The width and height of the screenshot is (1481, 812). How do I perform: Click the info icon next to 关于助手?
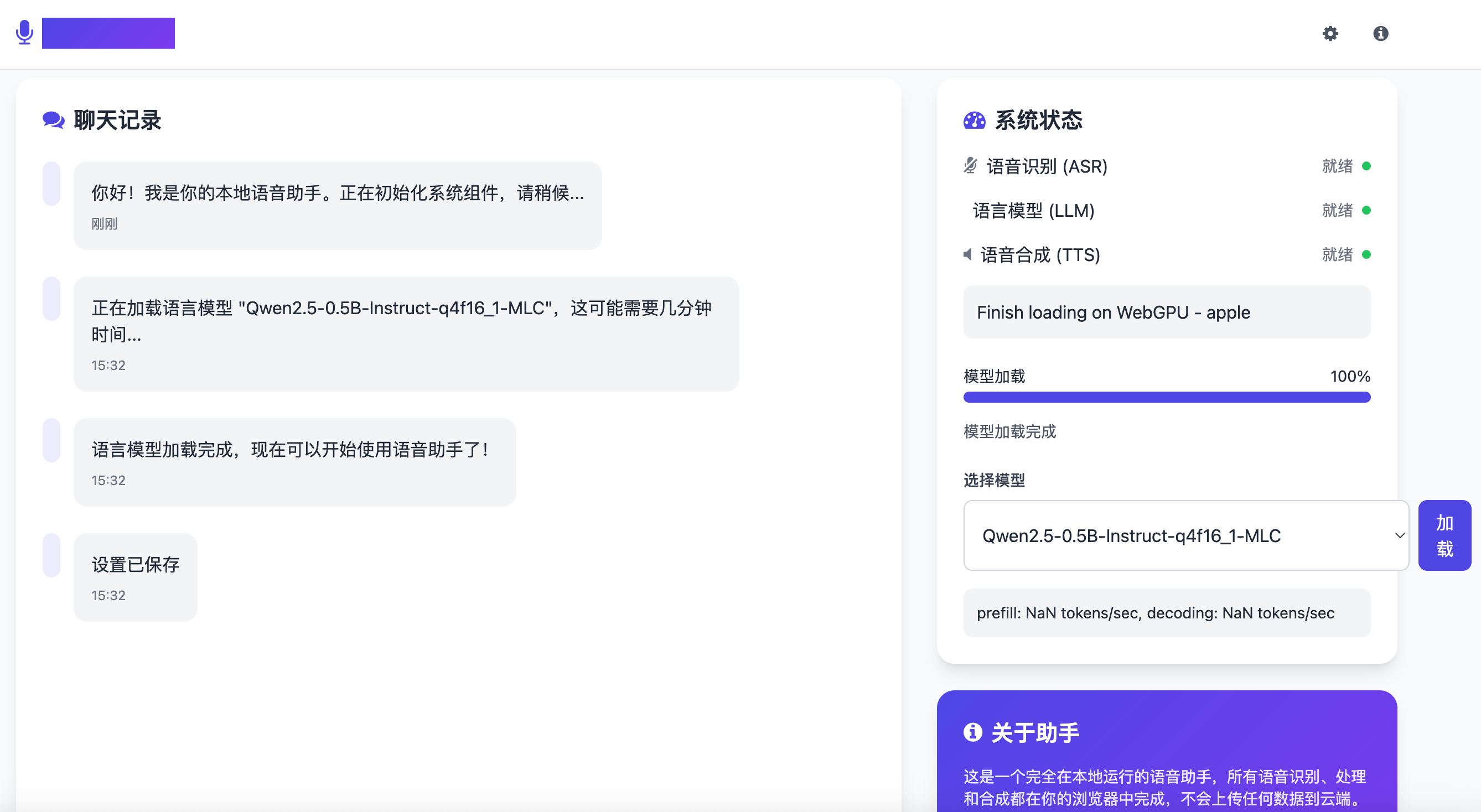[972, 732]
